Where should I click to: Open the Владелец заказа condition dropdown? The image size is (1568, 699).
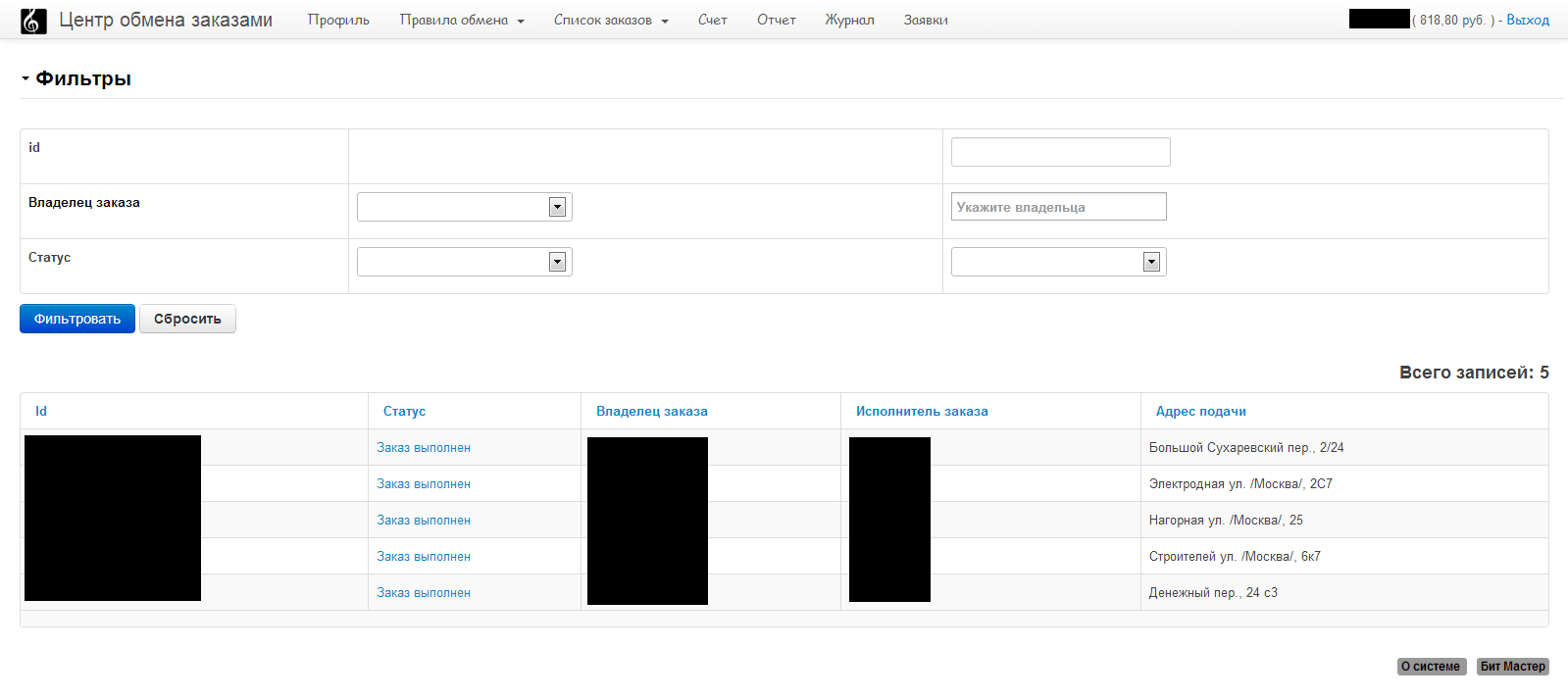click(x=464, y=207)
